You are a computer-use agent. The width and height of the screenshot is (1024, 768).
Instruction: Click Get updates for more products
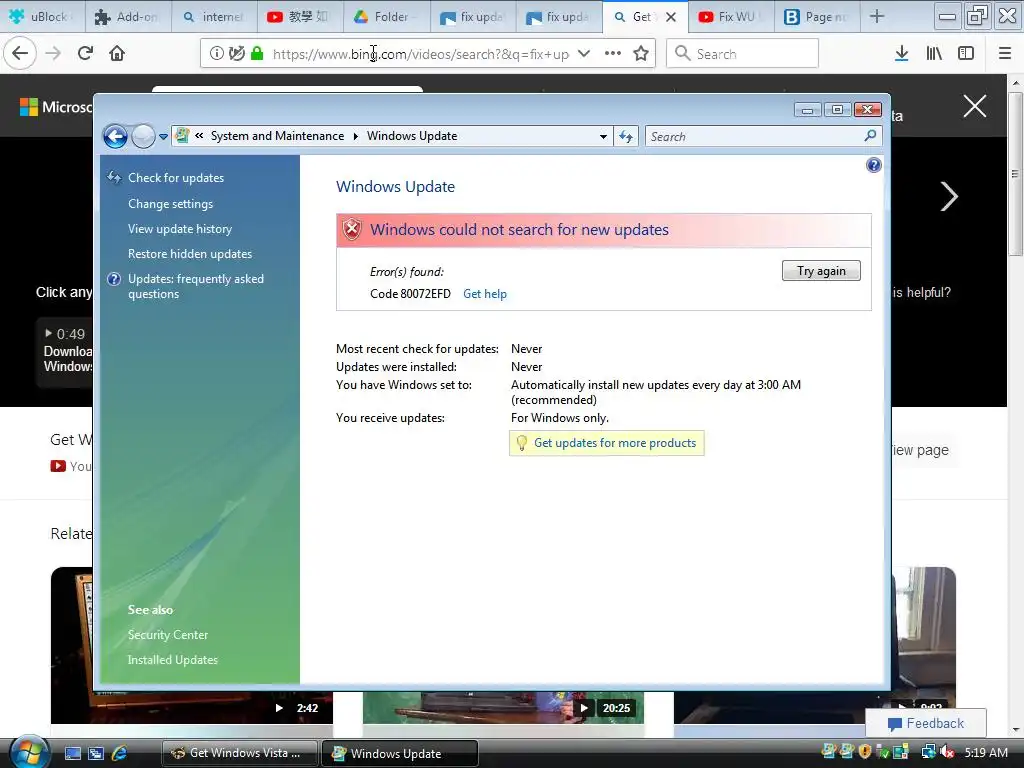(x=615, y=443)
